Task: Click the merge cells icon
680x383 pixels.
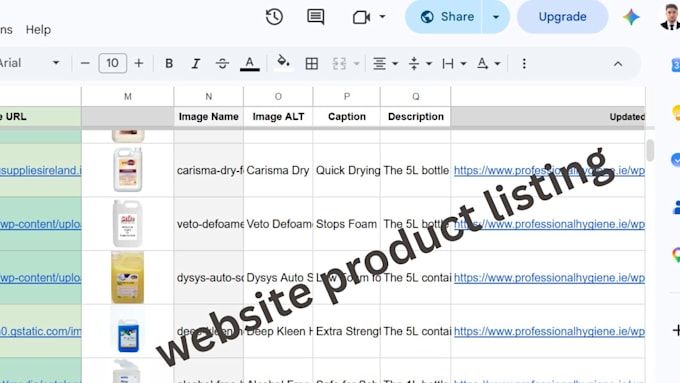Action: pyautogui.click(x=339, y=64)
